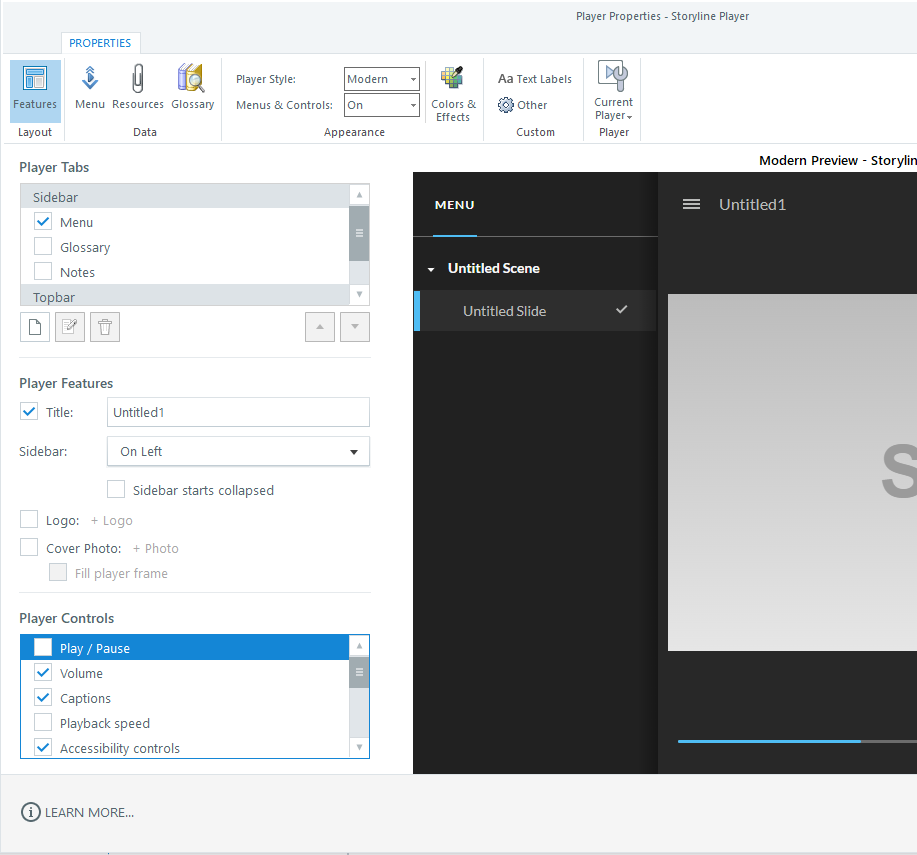Viewport: 917px width, 855px height.
Task: Open the Sidebar position dropdown
Action: tap(238, 452)
